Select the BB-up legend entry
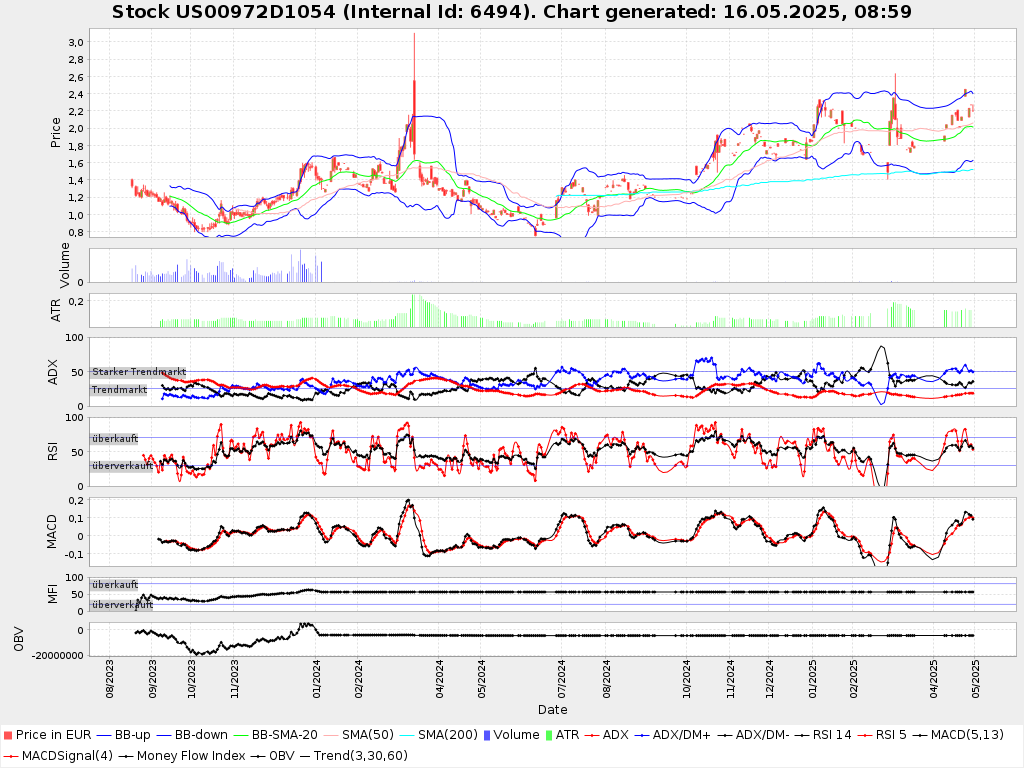1024x768 pixels. click(123, 735)
